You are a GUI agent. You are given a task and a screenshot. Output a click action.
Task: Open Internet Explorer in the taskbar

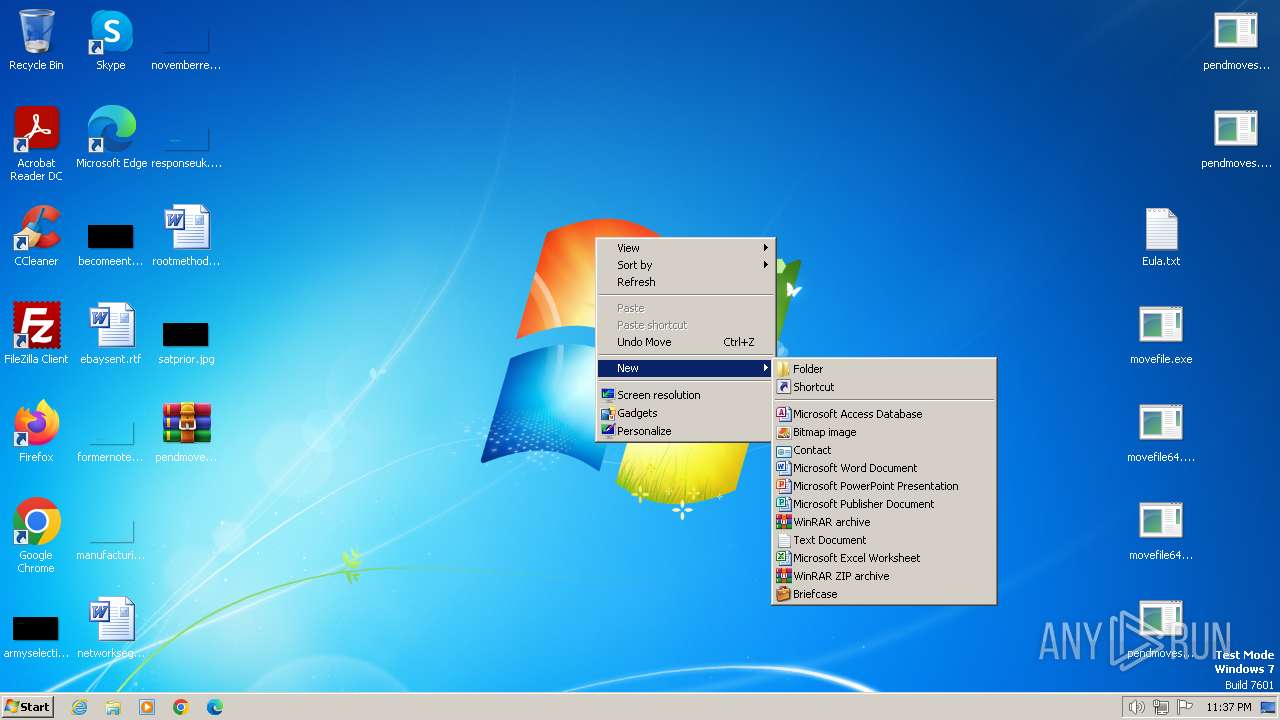pos(79,707)
